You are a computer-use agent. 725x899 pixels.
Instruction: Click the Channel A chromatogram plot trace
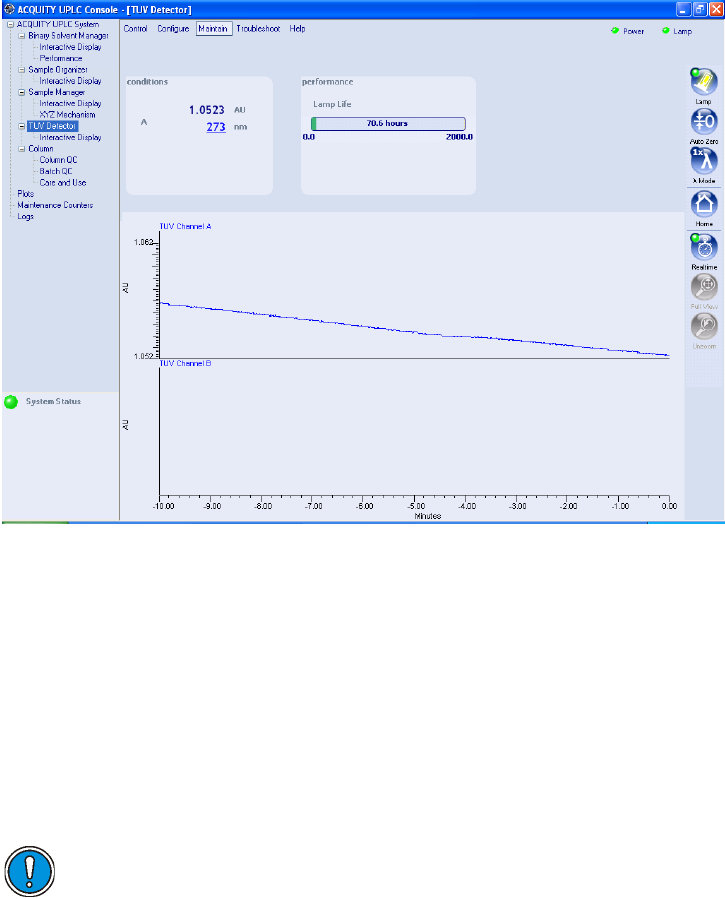tap(414, 331)
